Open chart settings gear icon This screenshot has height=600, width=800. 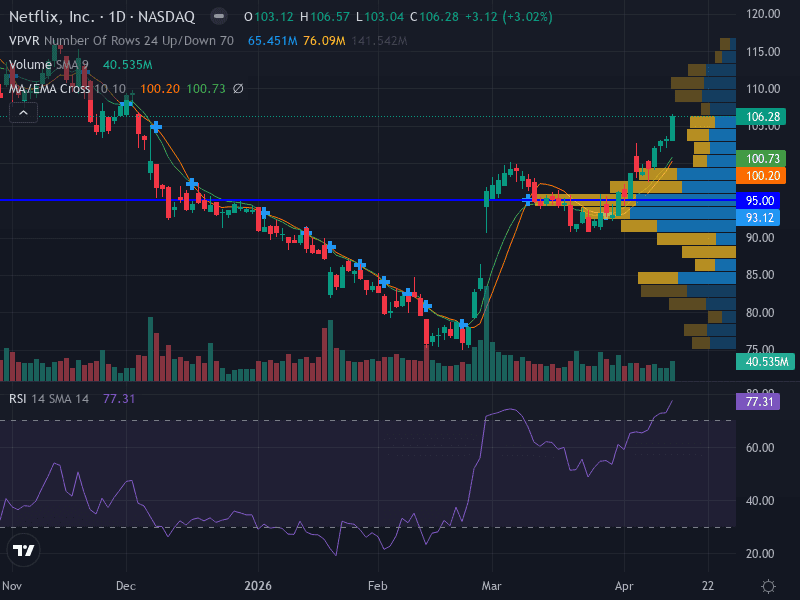768,586
